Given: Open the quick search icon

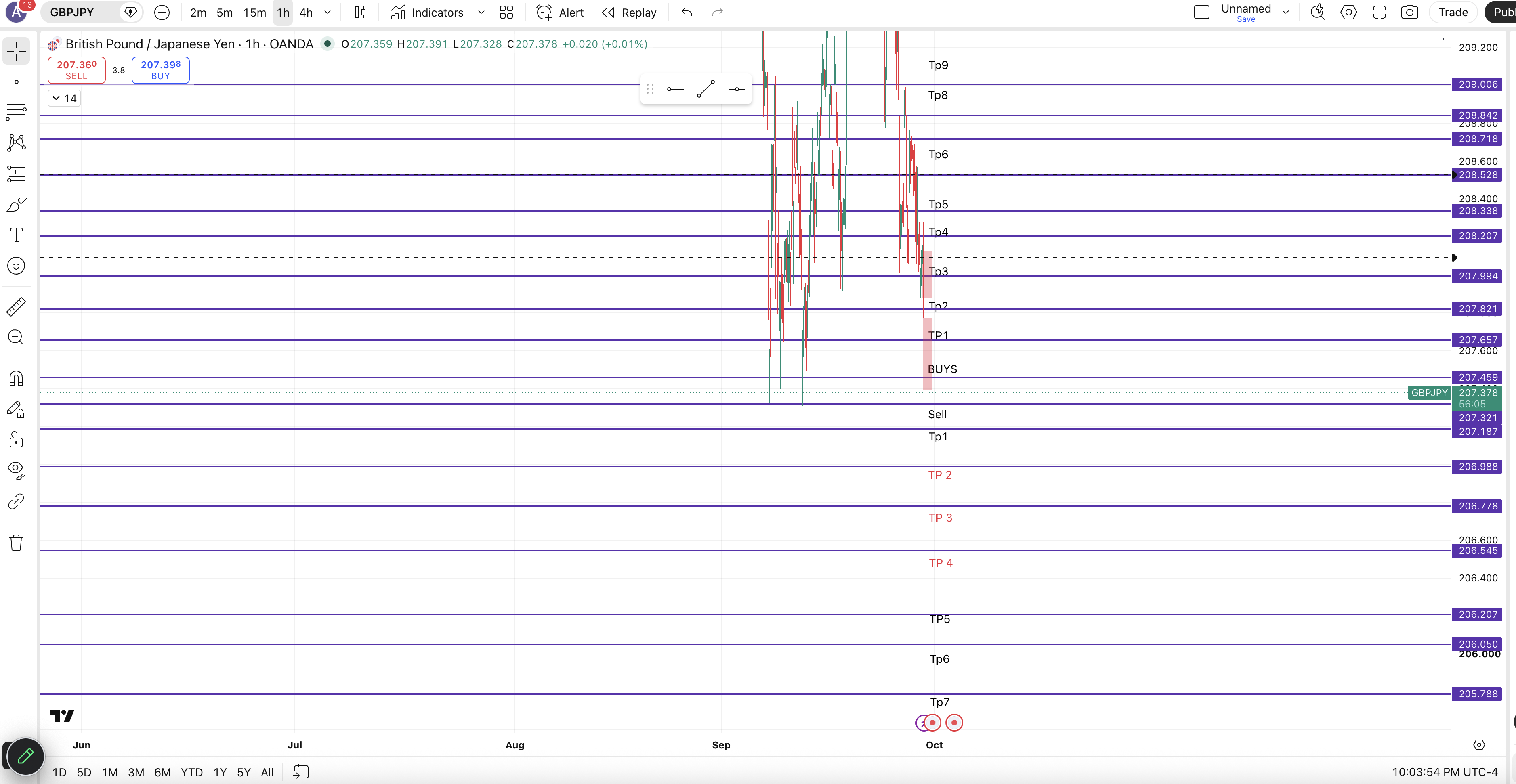Looking at the screenshot, I should coord(1318,13).
